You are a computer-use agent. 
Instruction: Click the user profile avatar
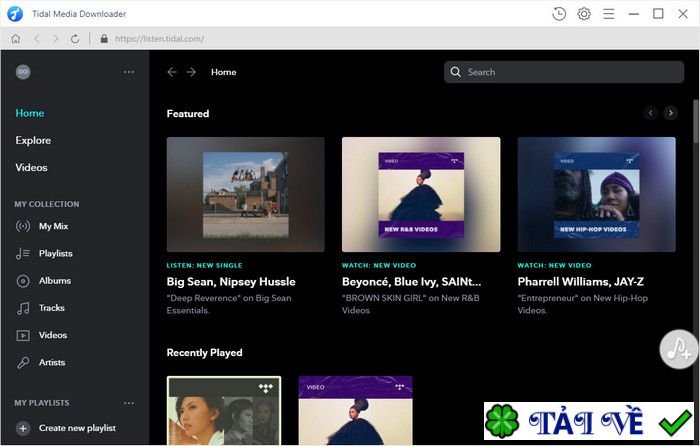pos(23,72)
